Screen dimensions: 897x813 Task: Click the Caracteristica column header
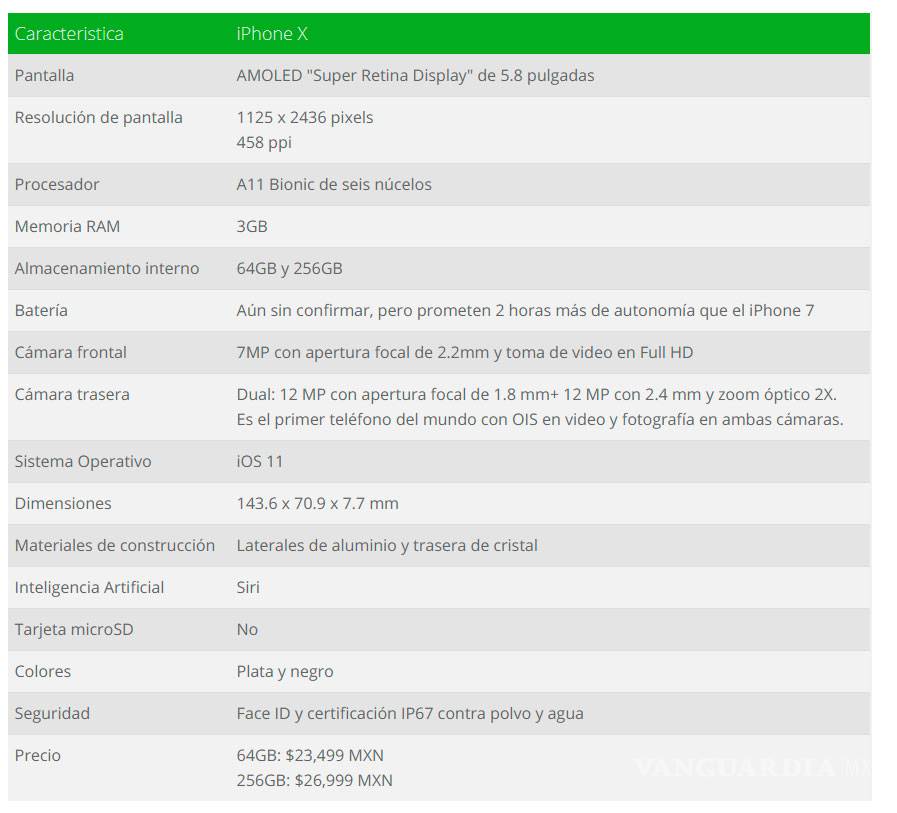click(x=69, y=34)
